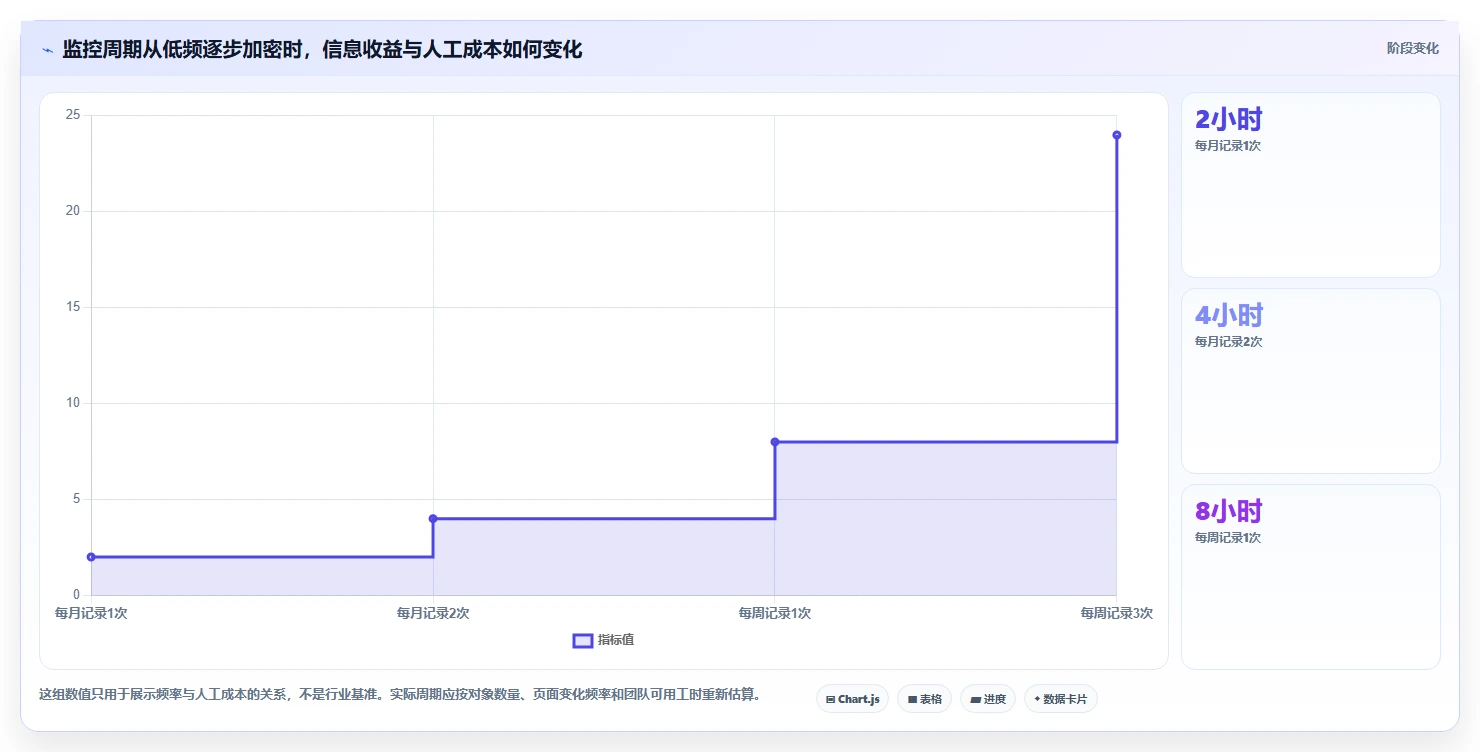The height and width of the screenshot is (752, 1480).
Task: Click the chart data point at value 4
Action: point(433,518)
